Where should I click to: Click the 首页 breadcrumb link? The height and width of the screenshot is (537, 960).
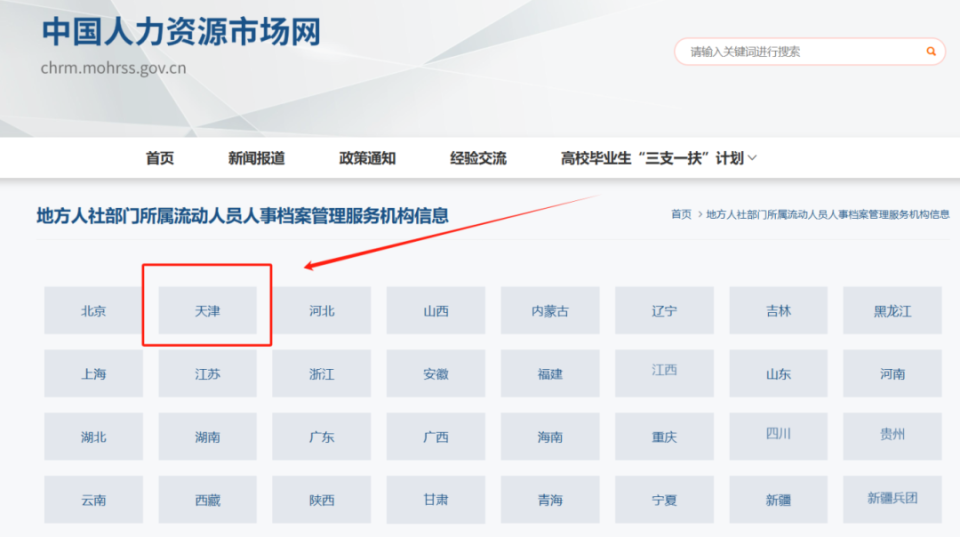[681, 214]
